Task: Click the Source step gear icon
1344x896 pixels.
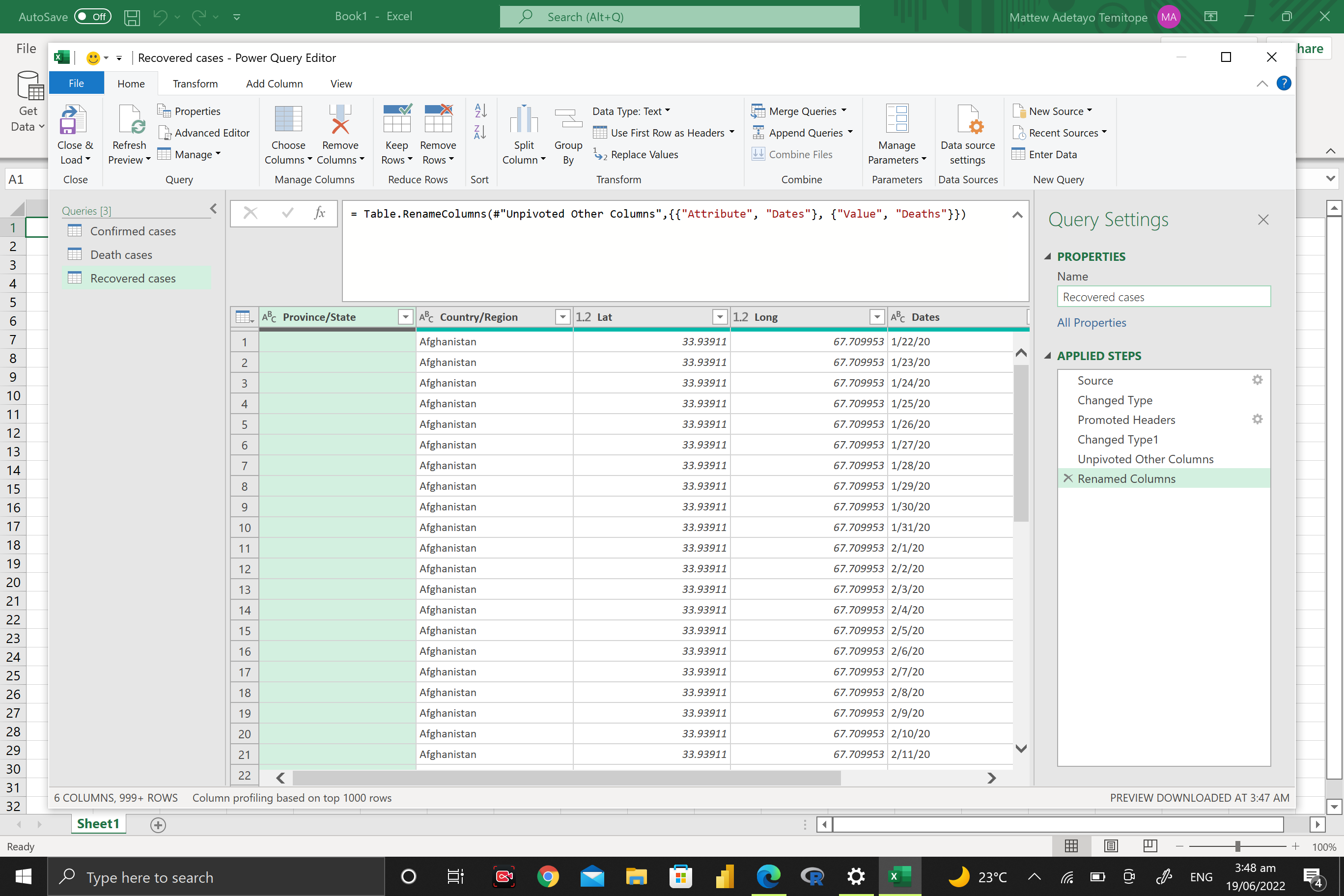Action: (x=1257, y=380)
